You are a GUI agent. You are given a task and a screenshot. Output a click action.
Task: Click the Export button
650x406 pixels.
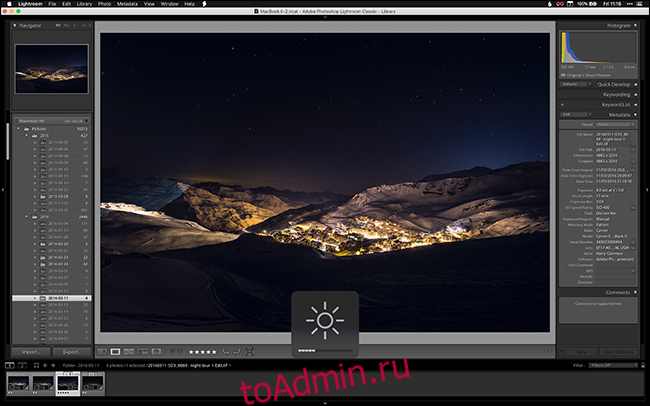click(71, 352)
